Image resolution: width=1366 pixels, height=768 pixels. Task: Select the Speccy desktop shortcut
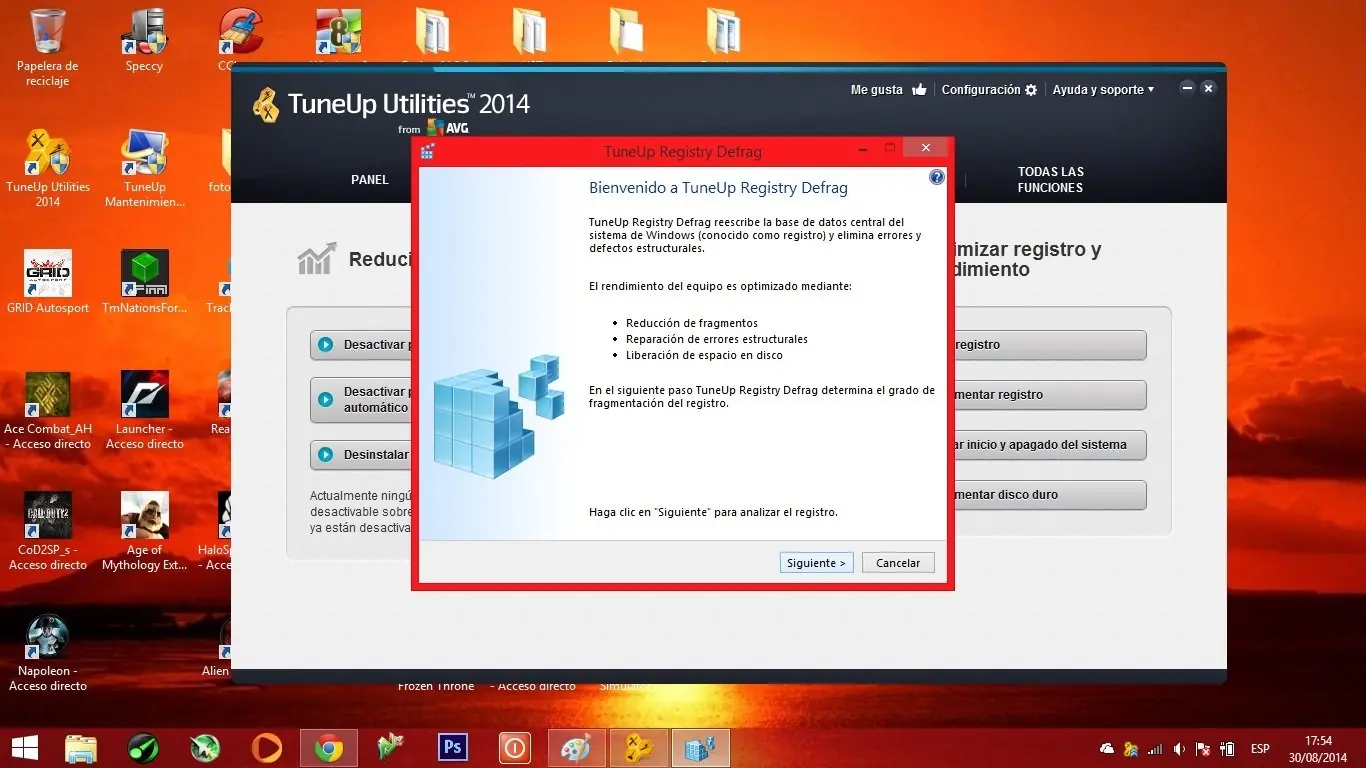coord(145,41)
